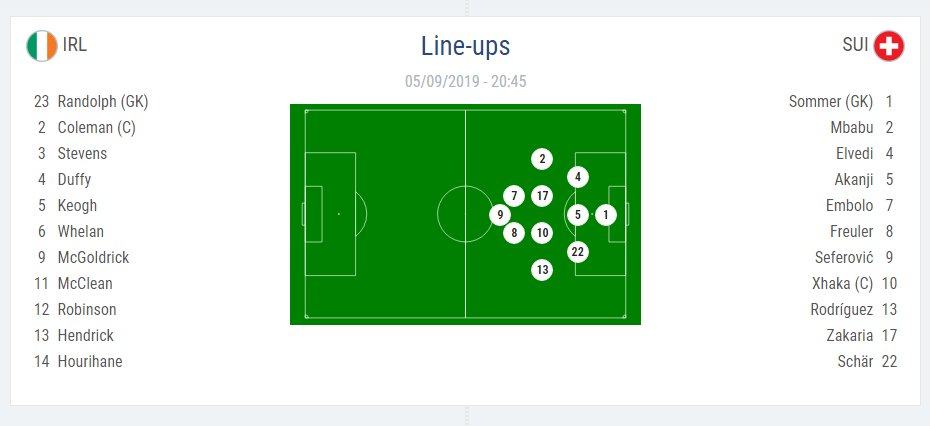Open Randolph (GK) in Ireland lineup

click(x=103, y=102)
